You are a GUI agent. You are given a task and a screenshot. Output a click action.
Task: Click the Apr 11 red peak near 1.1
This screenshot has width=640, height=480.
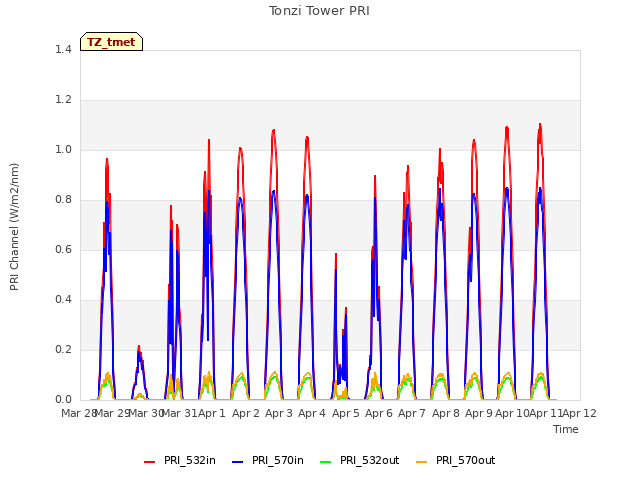[x=540, y=124]
